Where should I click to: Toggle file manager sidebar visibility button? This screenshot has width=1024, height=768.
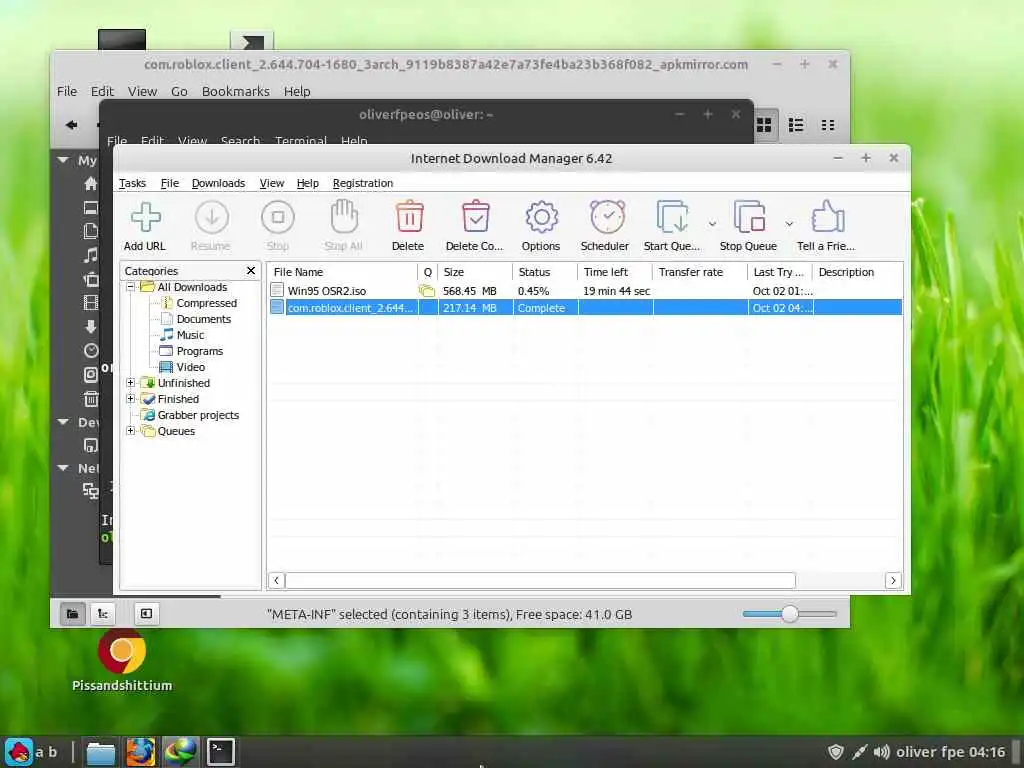pos(146,613)
